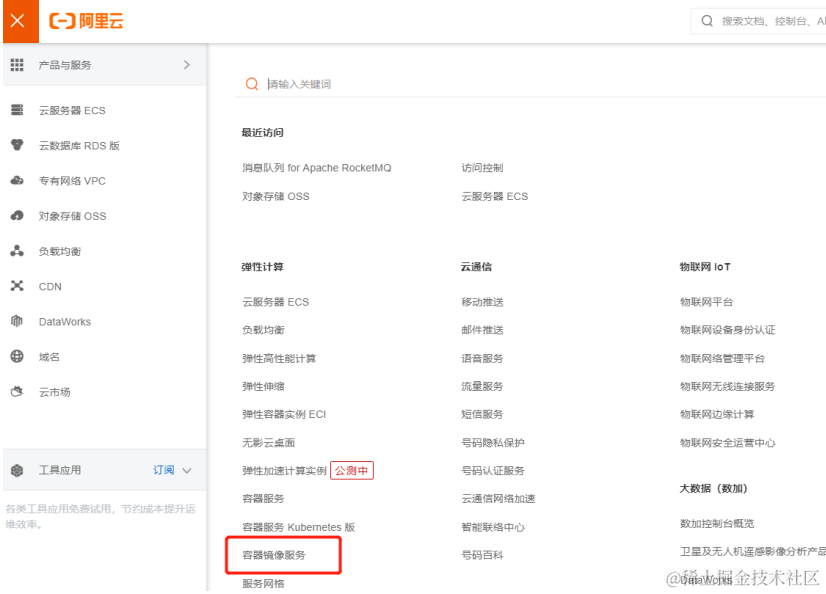
Task: Open DataWorks in sidebar
Action: pyautogui.click(x=65, y=322)
